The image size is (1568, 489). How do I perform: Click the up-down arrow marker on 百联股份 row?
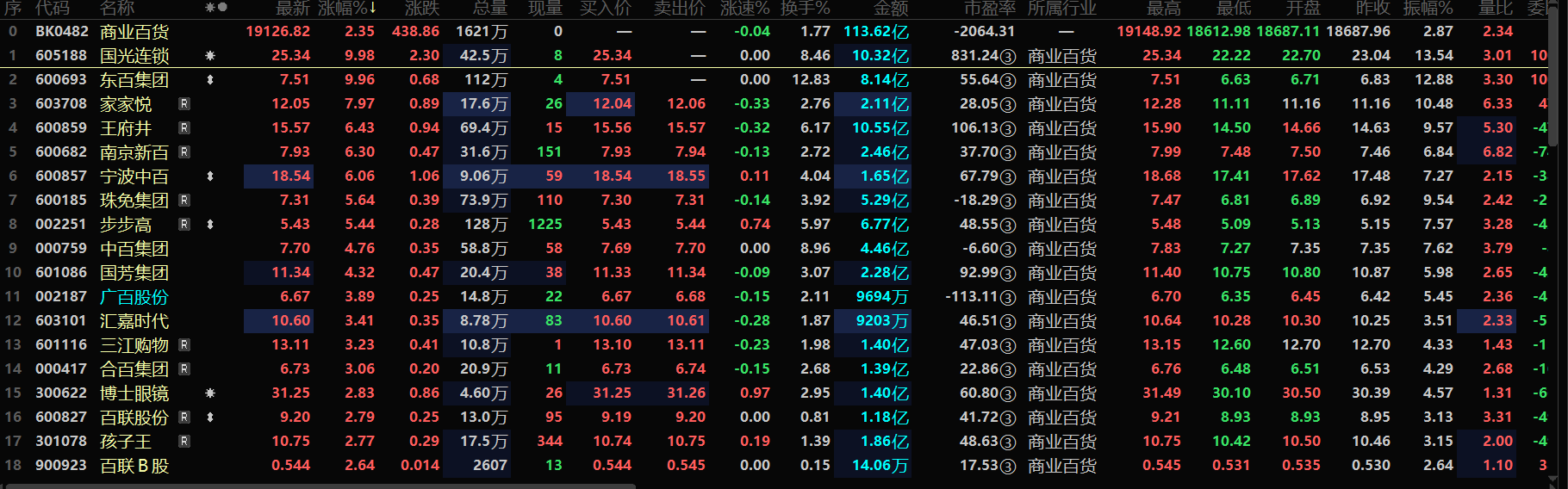pyautogui.click(x=210, y=417)
